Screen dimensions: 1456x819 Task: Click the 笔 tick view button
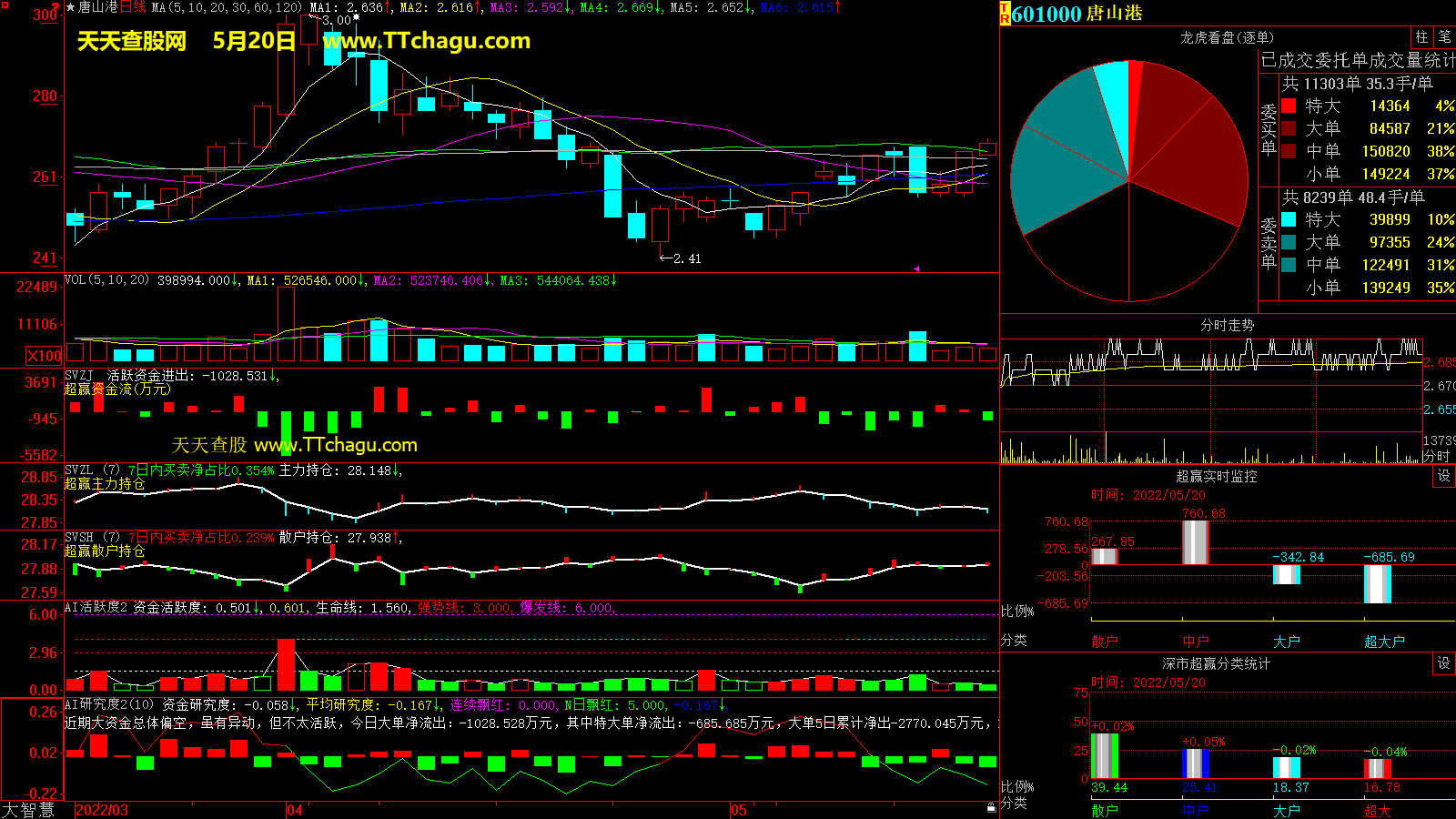[x=1444, y=37]
